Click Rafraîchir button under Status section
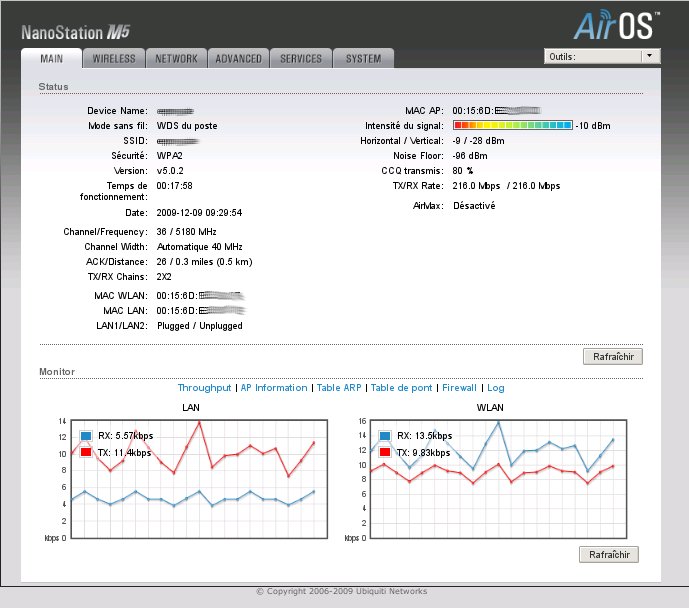This screenshot has width=689, height=608. (x=613, y=357)
